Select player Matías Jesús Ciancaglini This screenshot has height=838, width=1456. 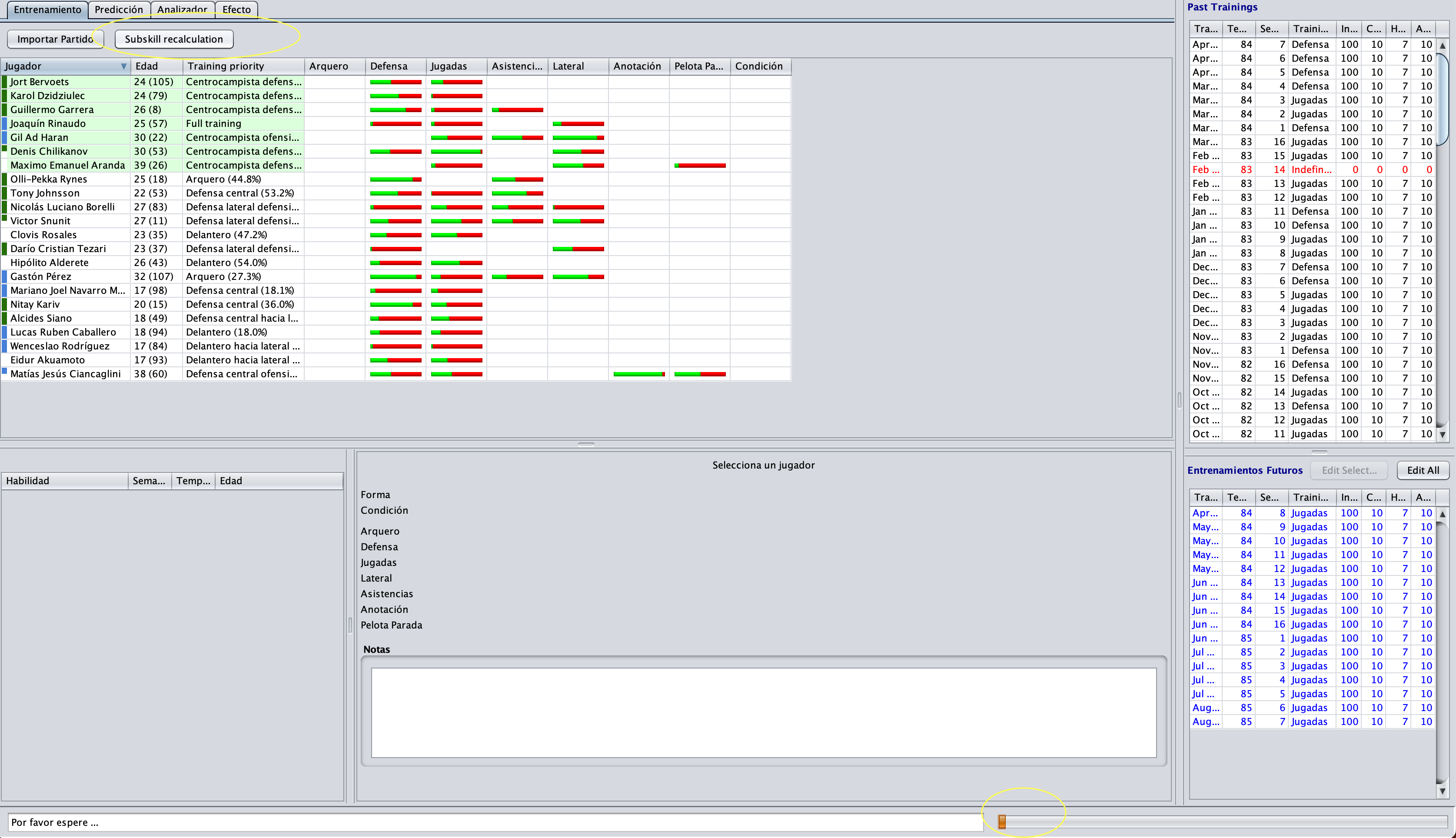point(65,373)
